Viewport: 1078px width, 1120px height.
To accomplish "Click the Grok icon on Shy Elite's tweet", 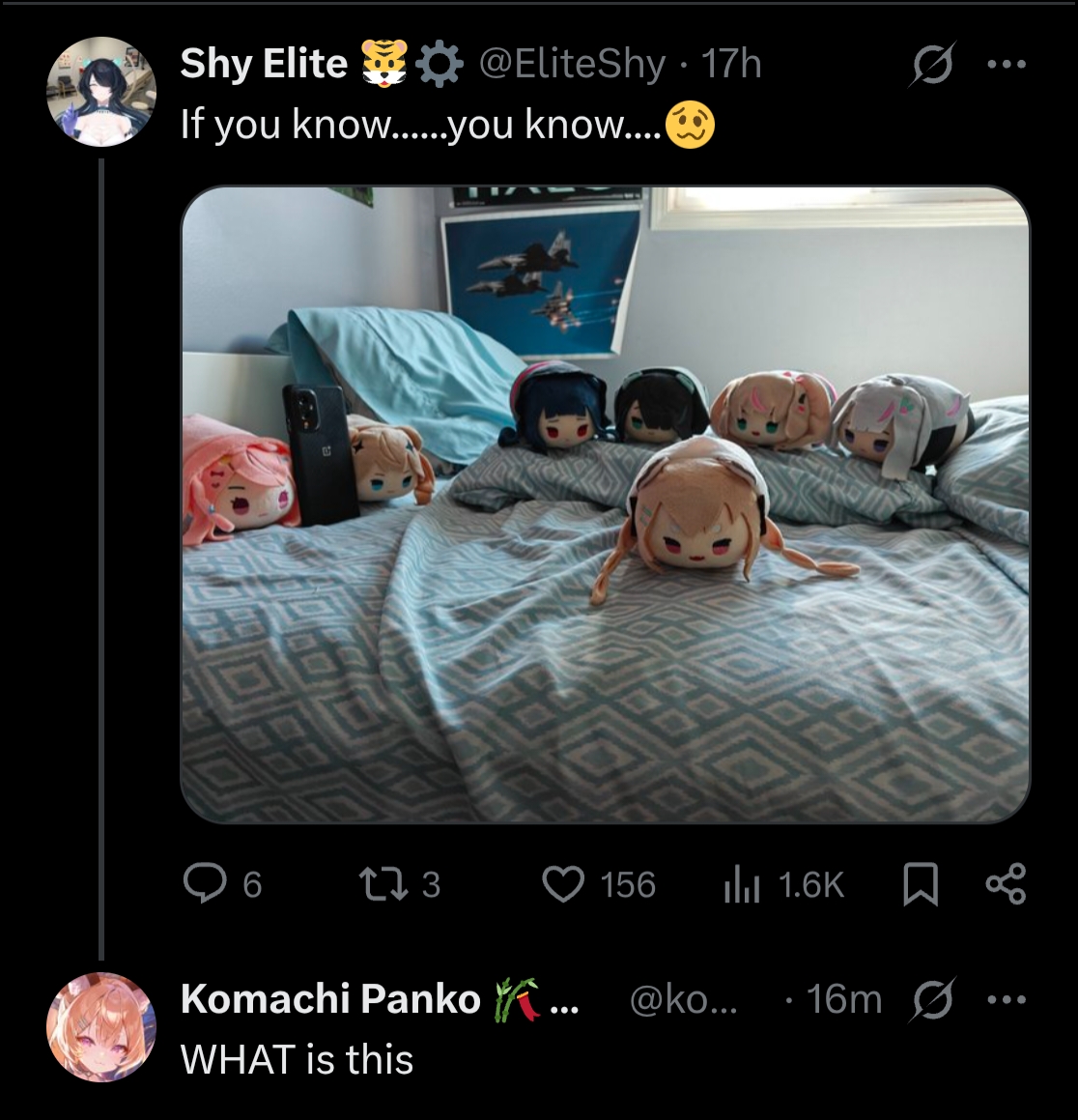I will 932,65.
